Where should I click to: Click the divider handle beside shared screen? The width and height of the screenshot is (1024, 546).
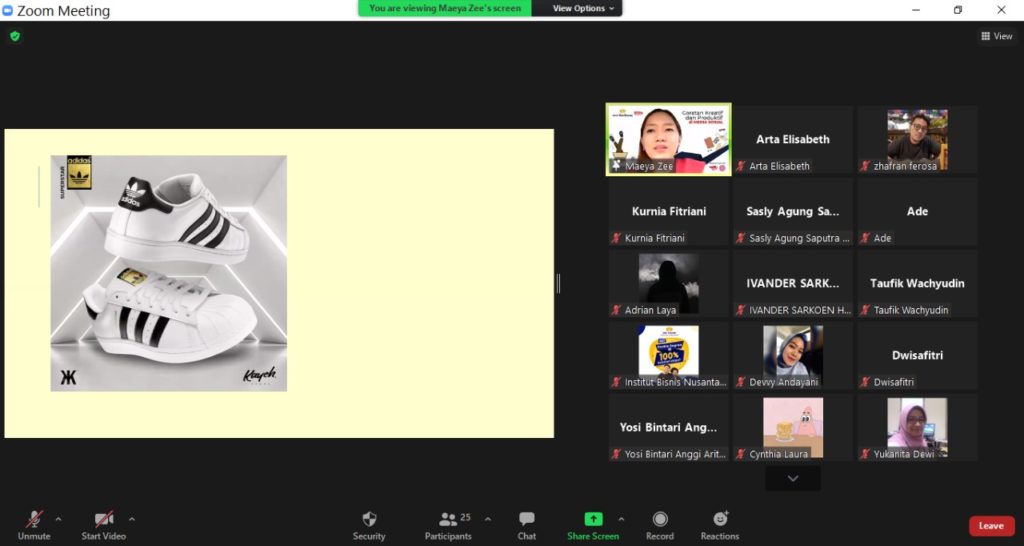click(x=558, y=283)
